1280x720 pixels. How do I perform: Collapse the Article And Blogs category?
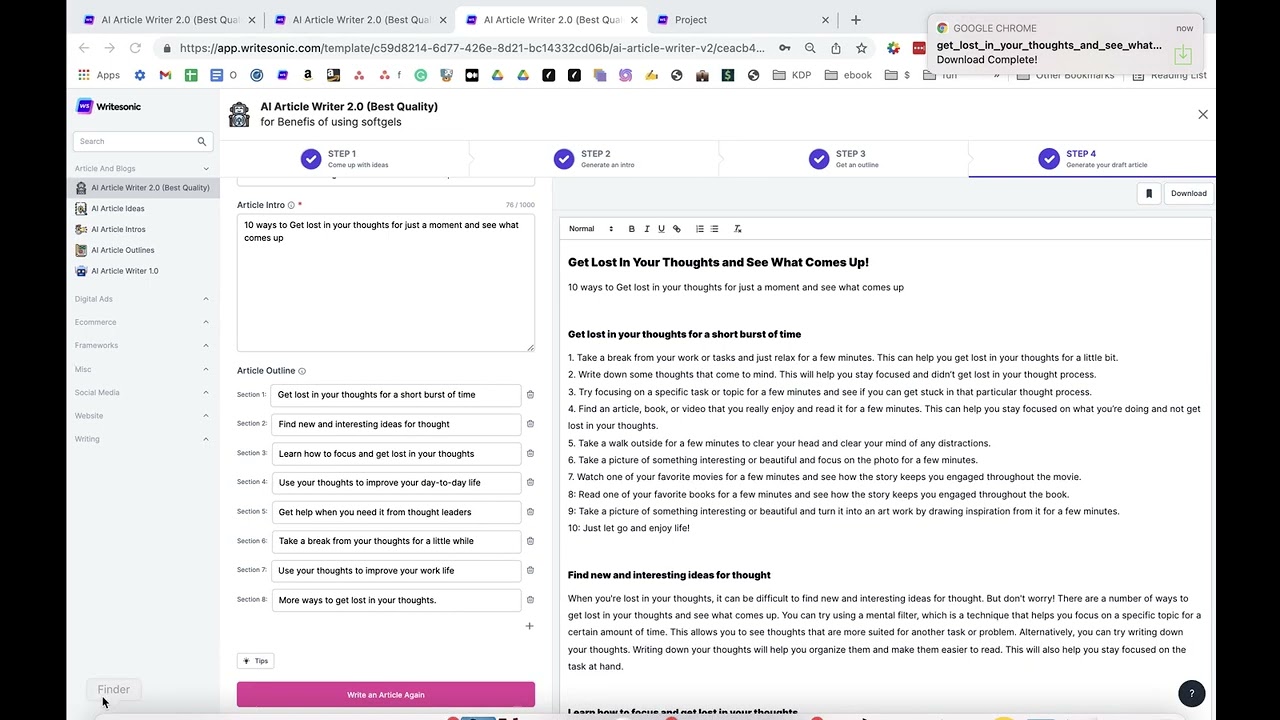[142, 168]
